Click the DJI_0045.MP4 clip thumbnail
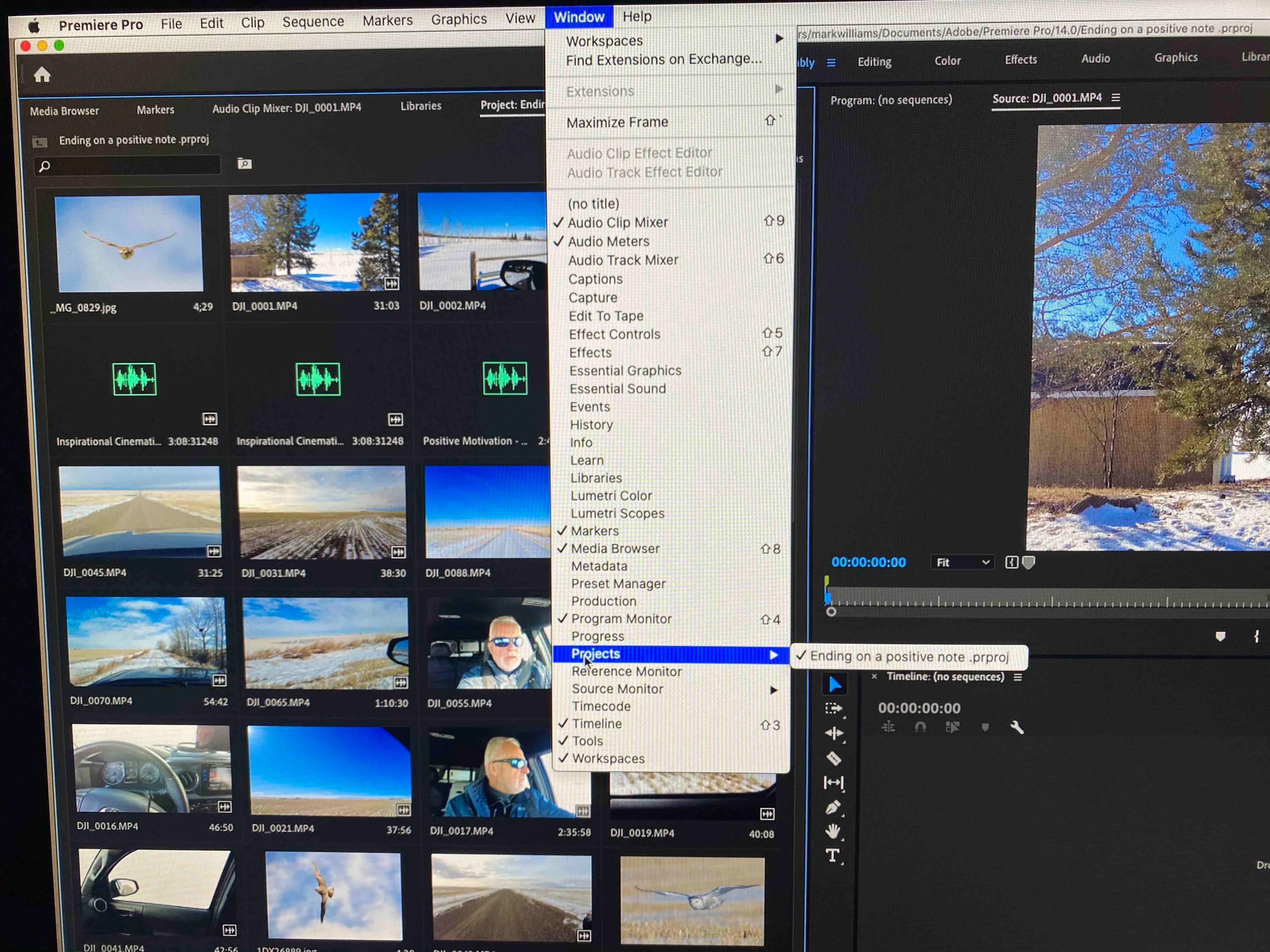The image size is (1270, 952). (x=141, y=511)
